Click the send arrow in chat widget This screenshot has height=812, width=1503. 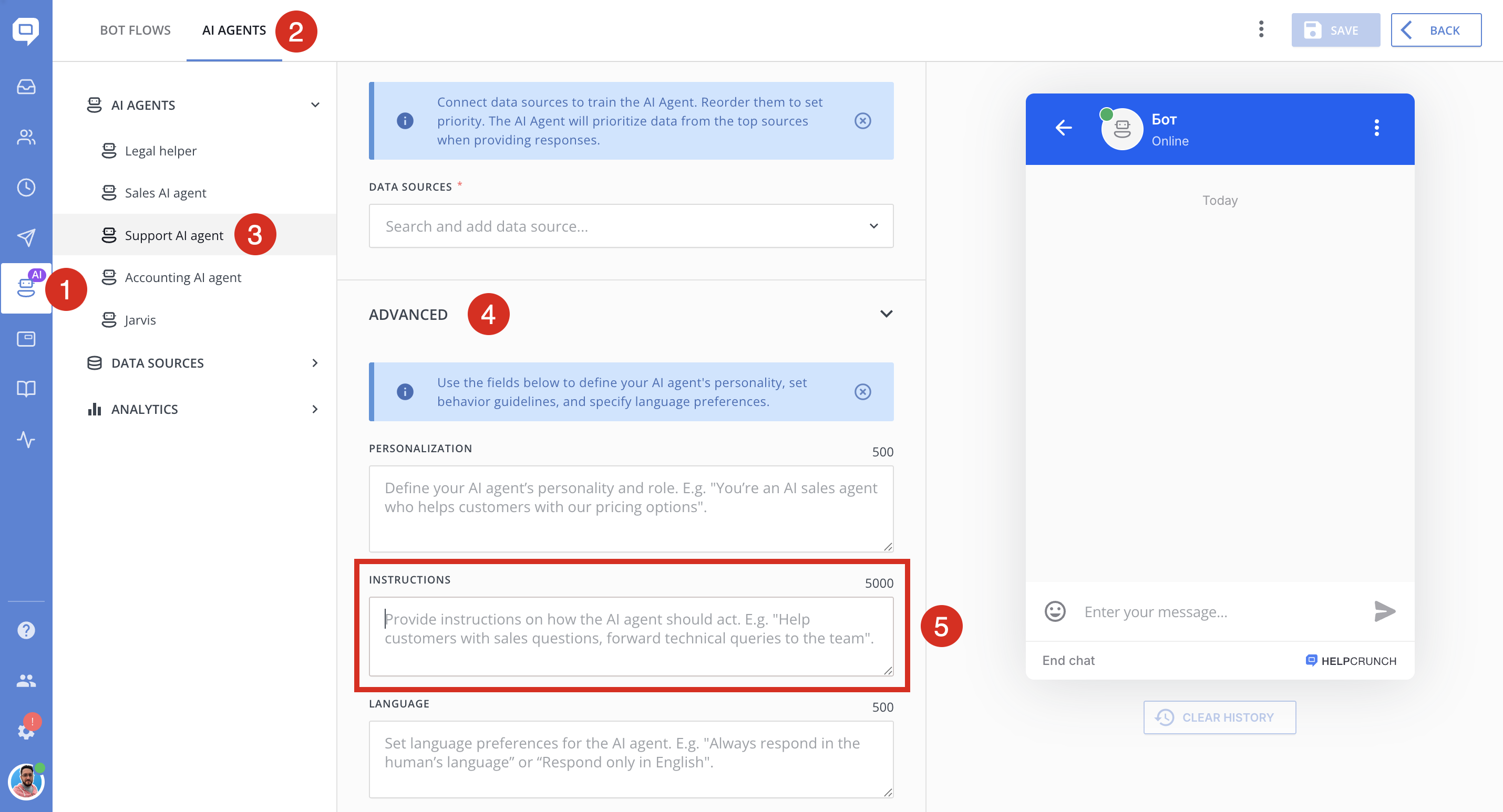pyautogui.click(x=1384, y=611)
